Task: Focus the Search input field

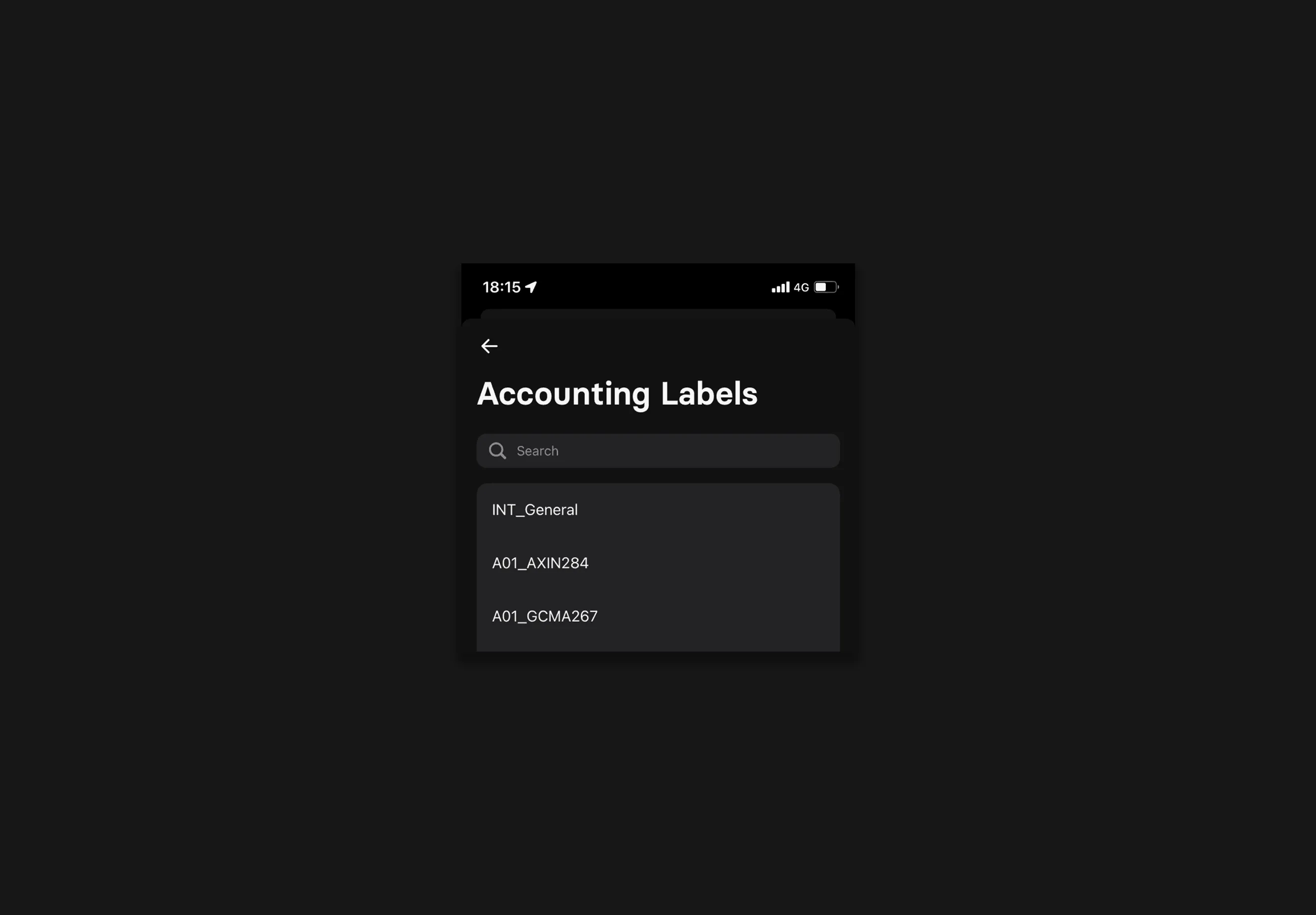Action: [658, 451]
